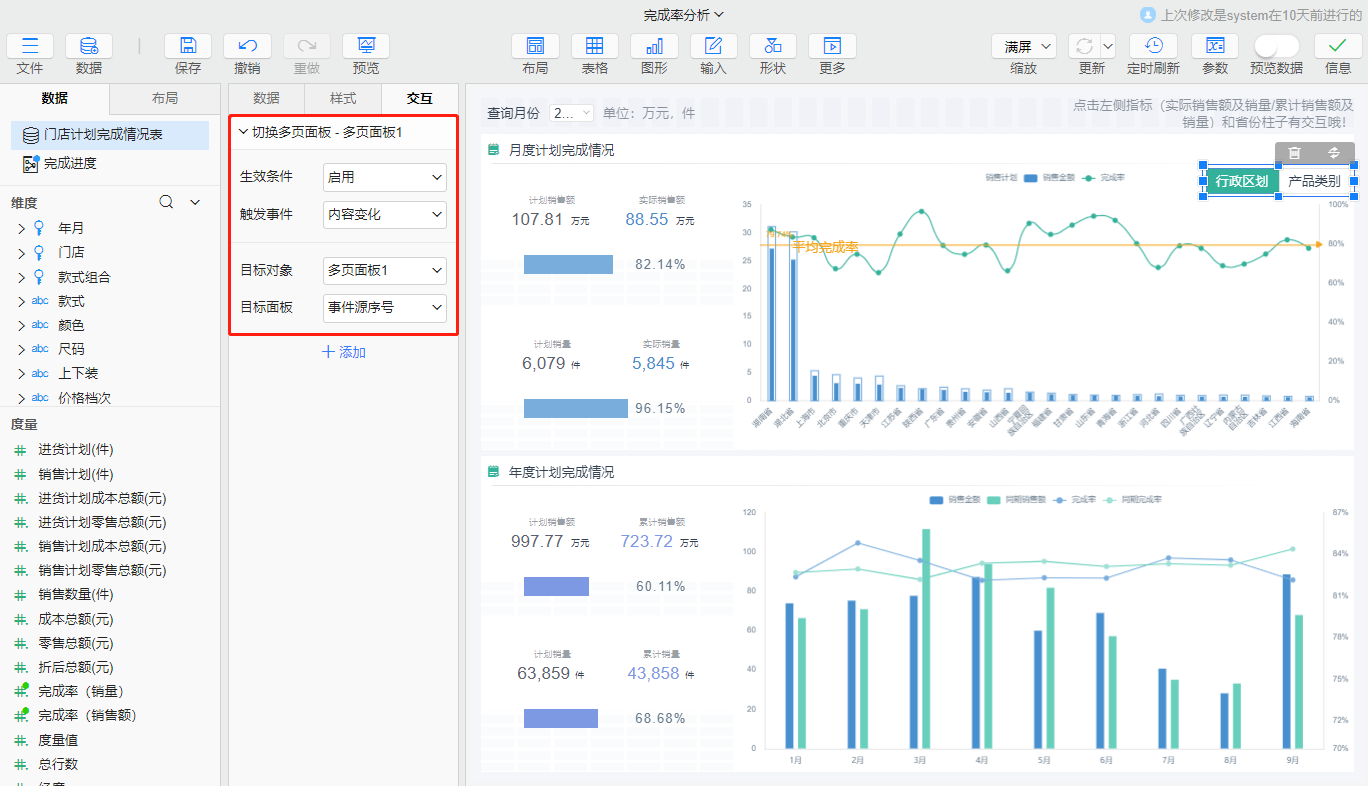This screenshot has width=1368, height=786.
Task: Open the Table (表格) component icon
Action: click(594, 46)
